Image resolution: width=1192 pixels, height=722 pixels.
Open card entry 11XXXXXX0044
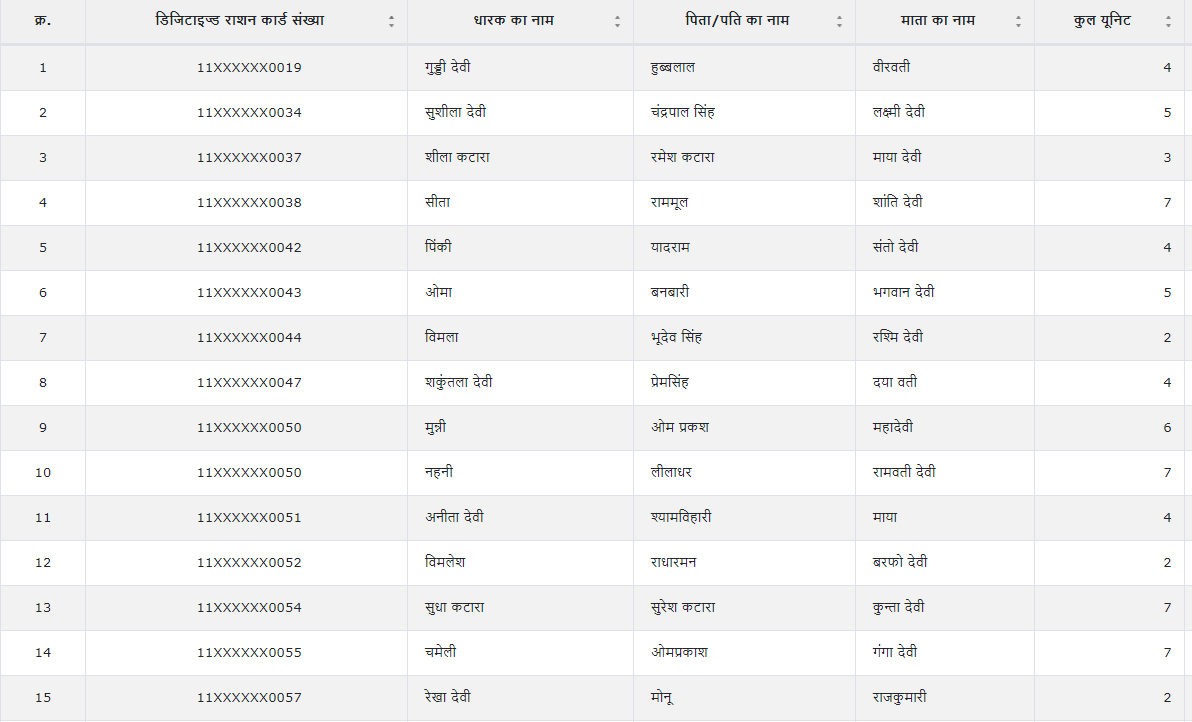coord(249,338)
